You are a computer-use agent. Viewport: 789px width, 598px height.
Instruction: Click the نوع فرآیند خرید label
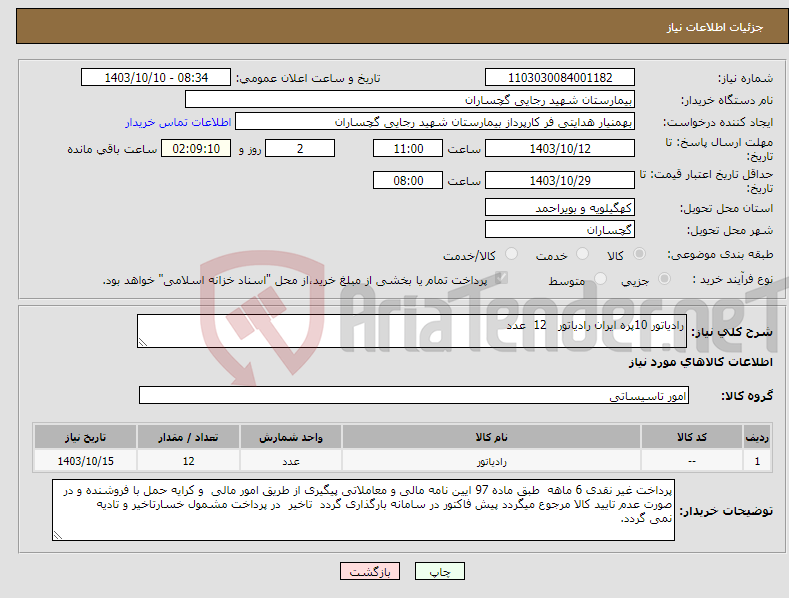tap(733, 279)
